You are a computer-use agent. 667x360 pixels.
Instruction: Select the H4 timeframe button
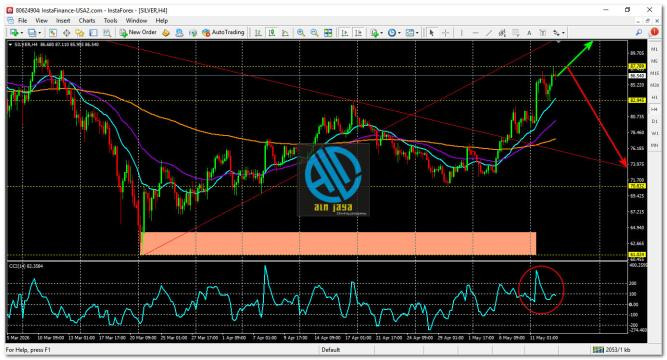655,109
